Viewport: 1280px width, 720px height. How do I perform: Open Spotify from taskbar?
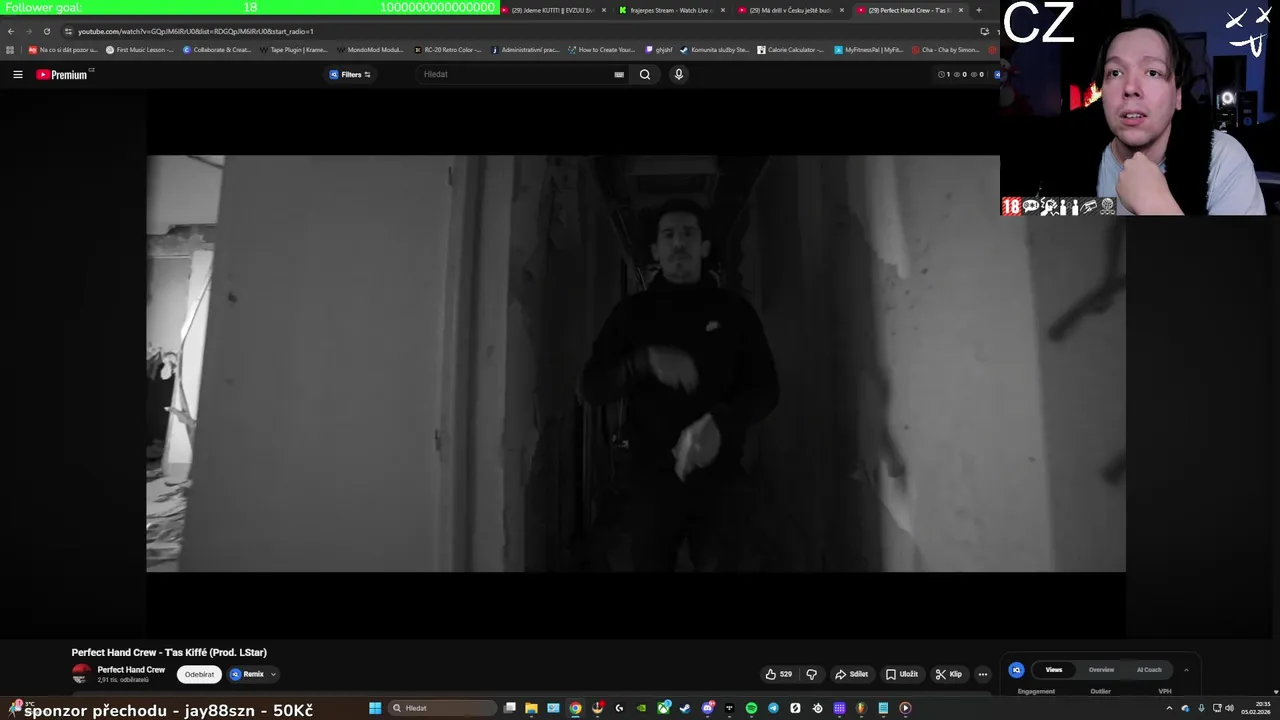[751, 708]
